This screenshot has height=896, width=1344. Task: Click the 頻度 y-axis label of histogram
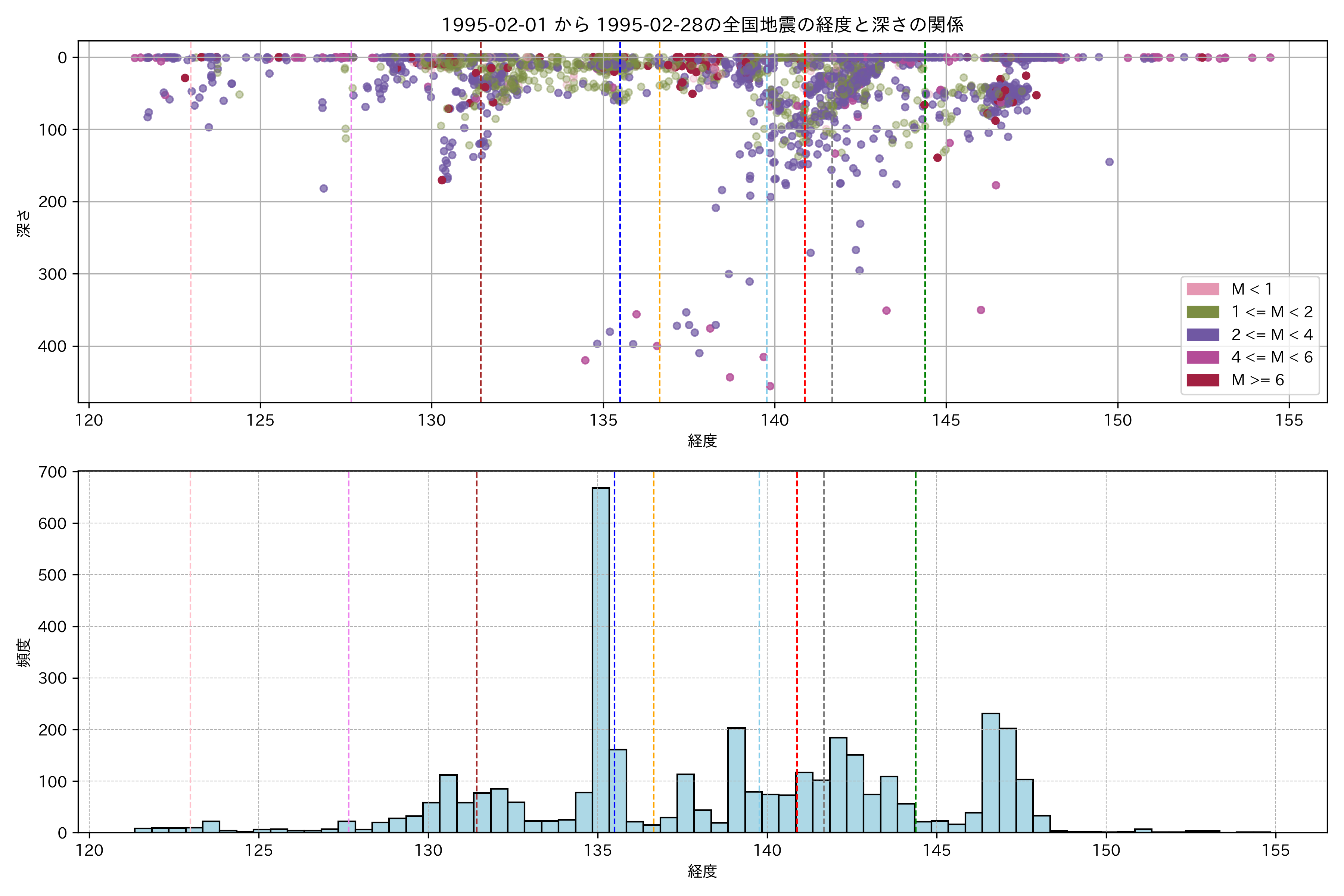24,652
